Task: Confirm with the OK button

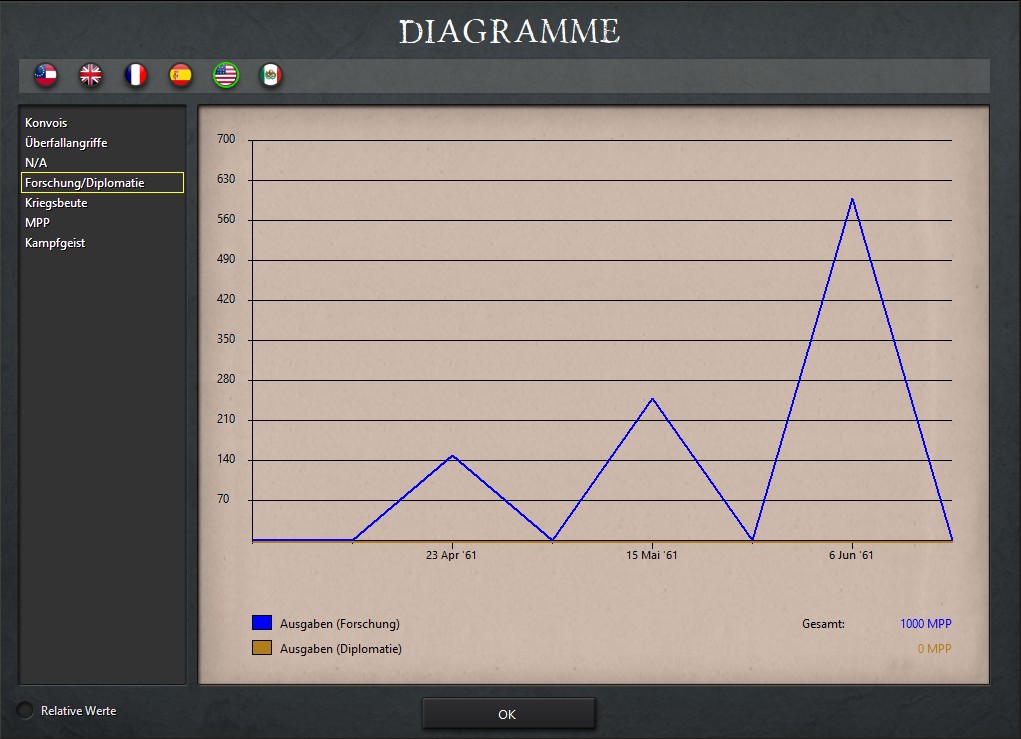Action: click(x=508, y=714)
